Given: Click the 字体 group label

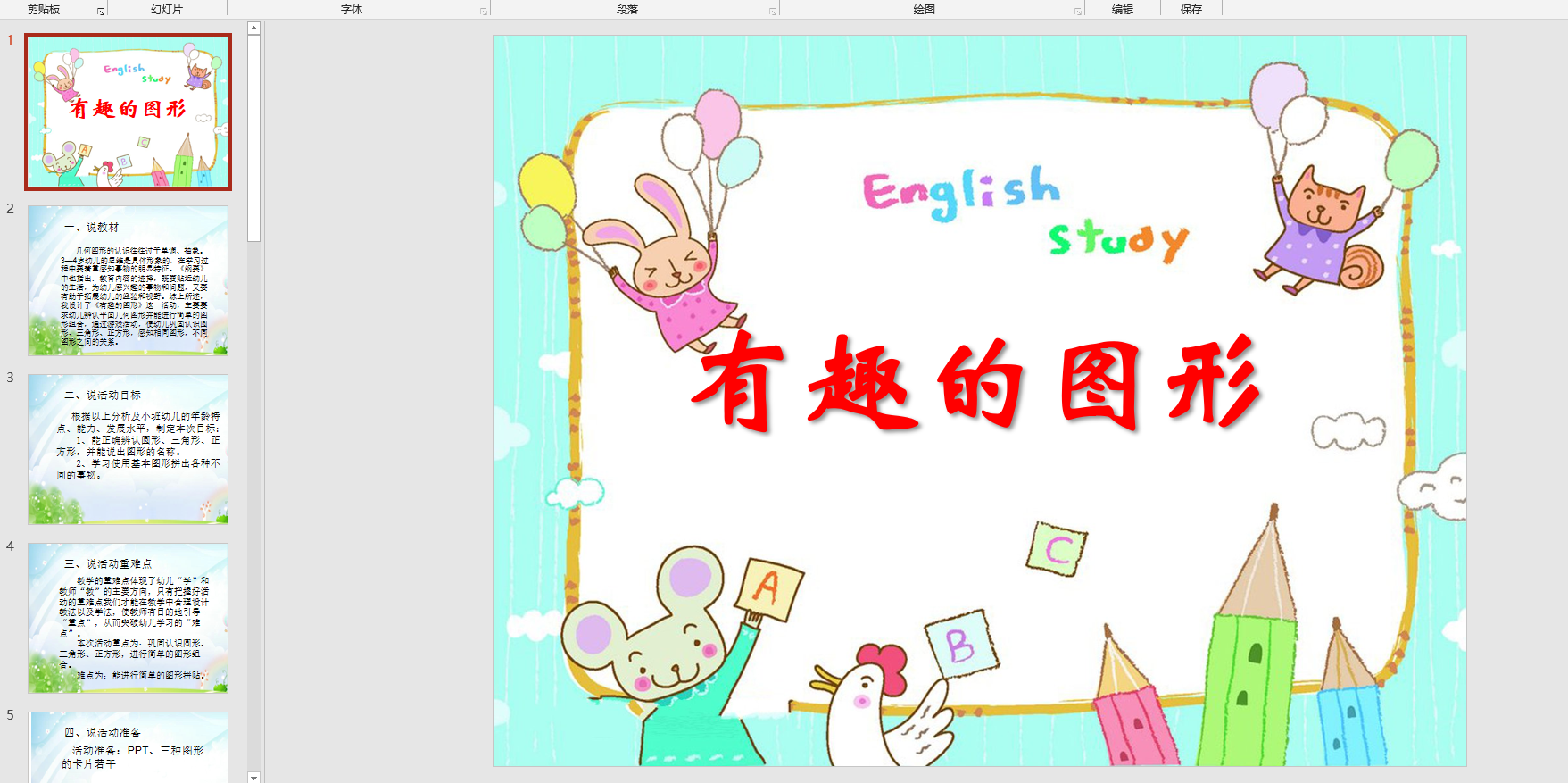Looking at the screenshot, I should 352,10.
